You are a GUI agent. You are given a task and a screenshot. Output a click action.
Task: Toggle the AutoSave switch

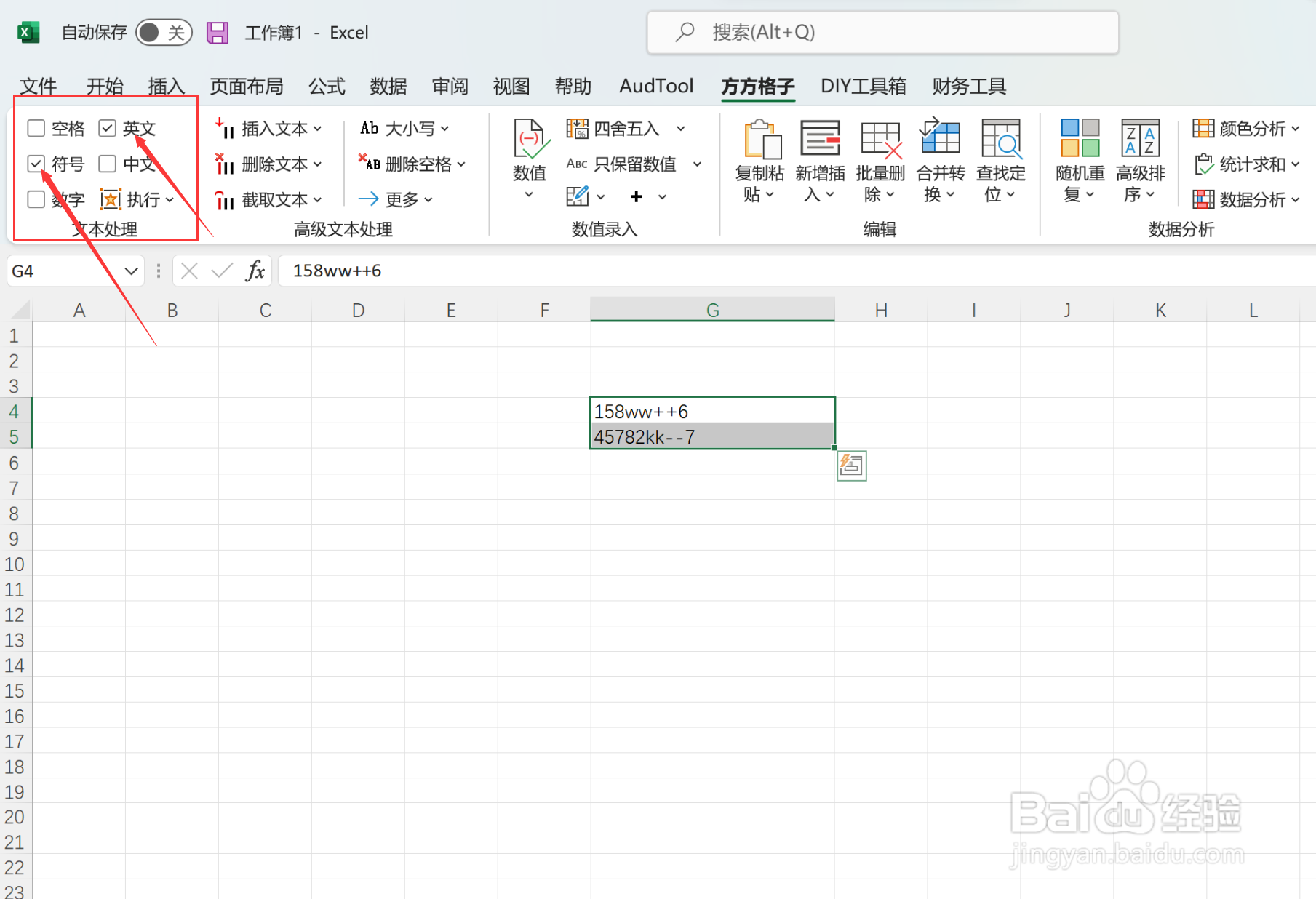click(x=164, y=32)
